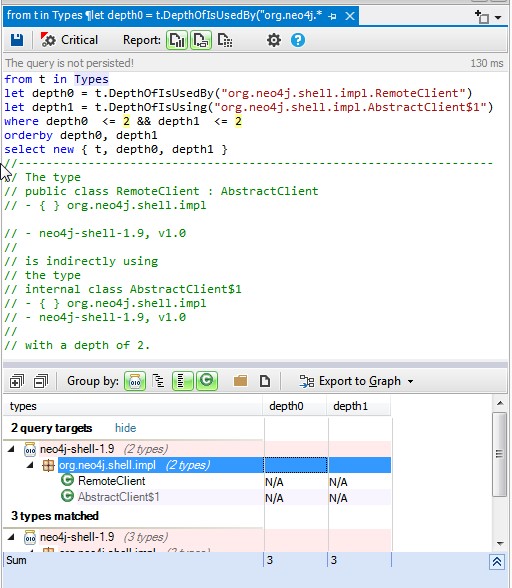Click the new tab plus icon
This screenshot has width=512, height=588.
click(482, 17)
